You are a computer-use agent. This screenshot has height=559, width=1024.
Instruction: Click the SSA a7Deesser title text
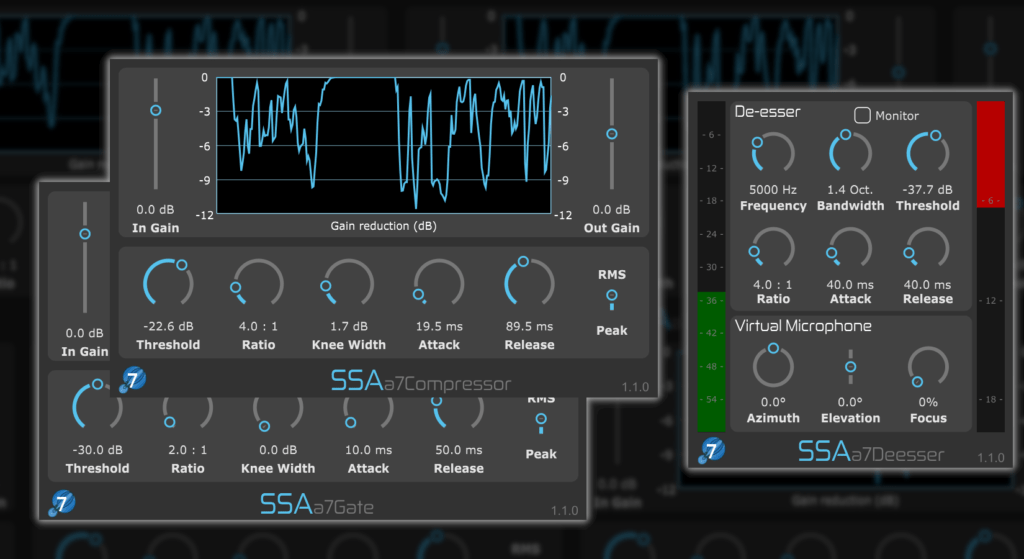[871, 452]
